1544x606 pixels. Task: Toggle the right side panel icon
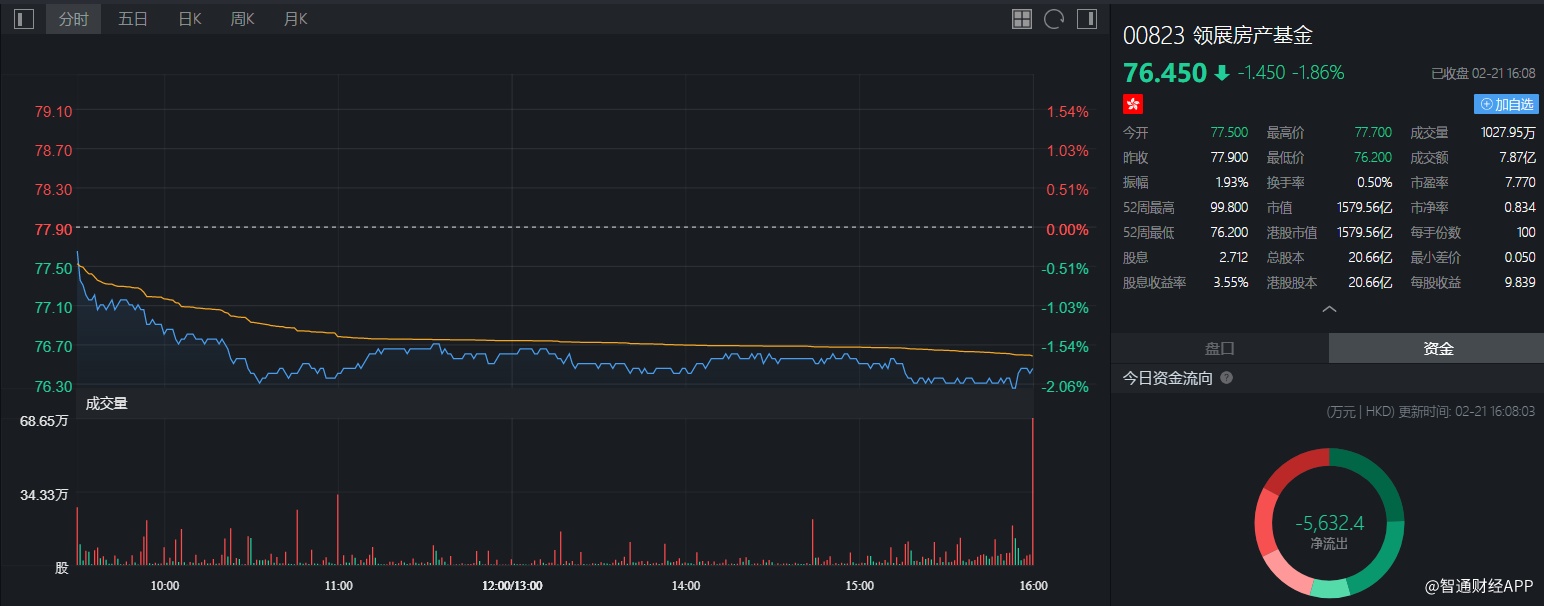[x=1085, y=19]
